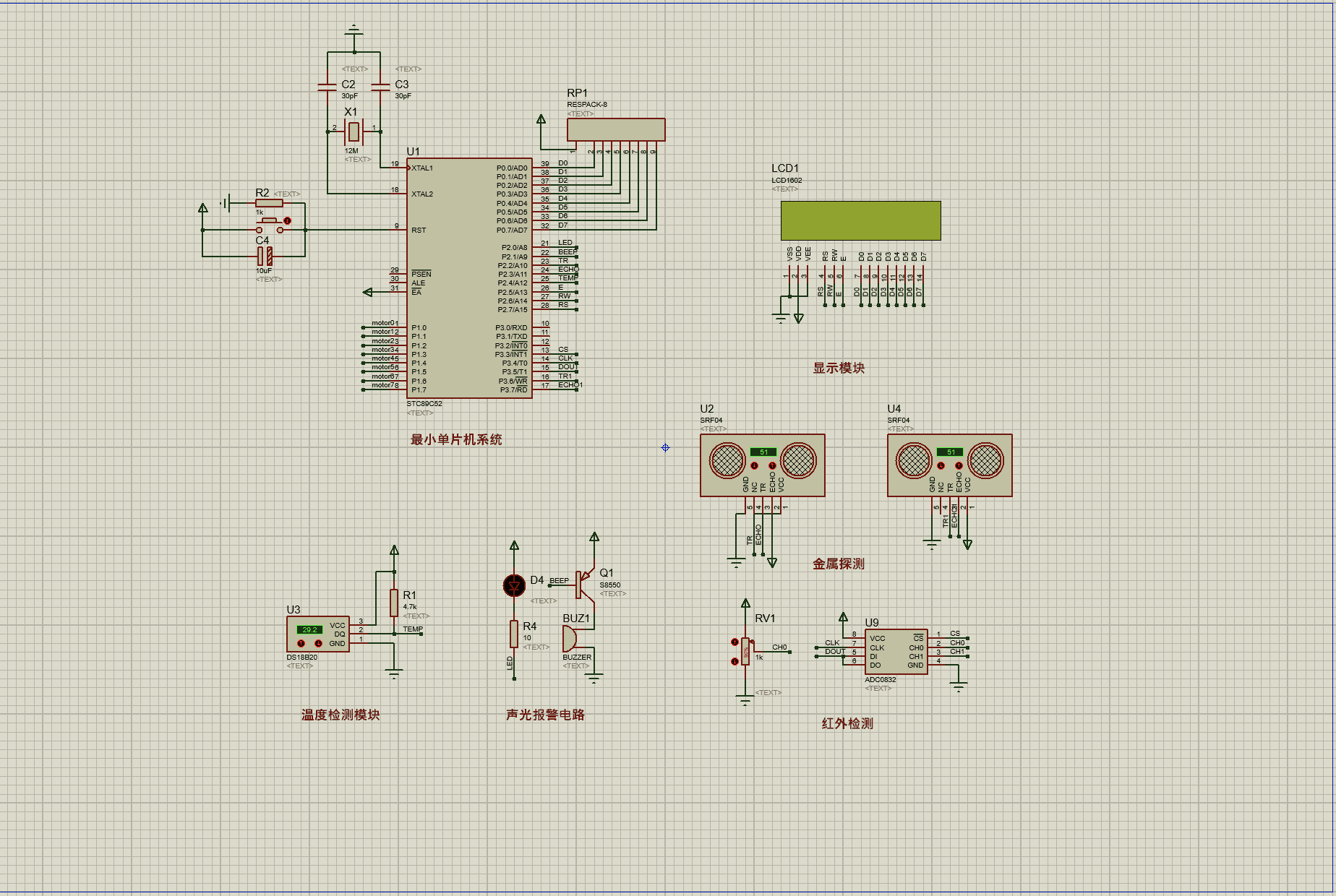
Task: Click the power arrow at ADC0832 VCC pin
Action: [x=843, y=618]
